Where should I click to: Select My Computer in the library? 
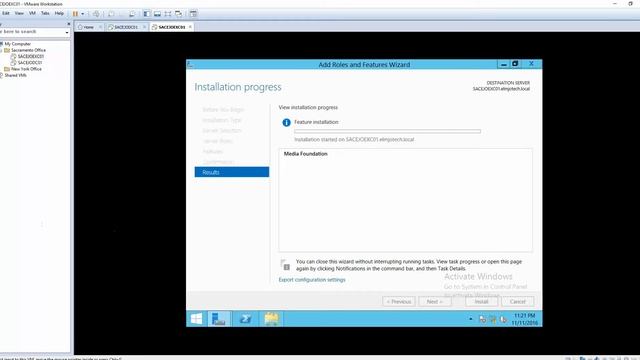(x=17, y=44)
